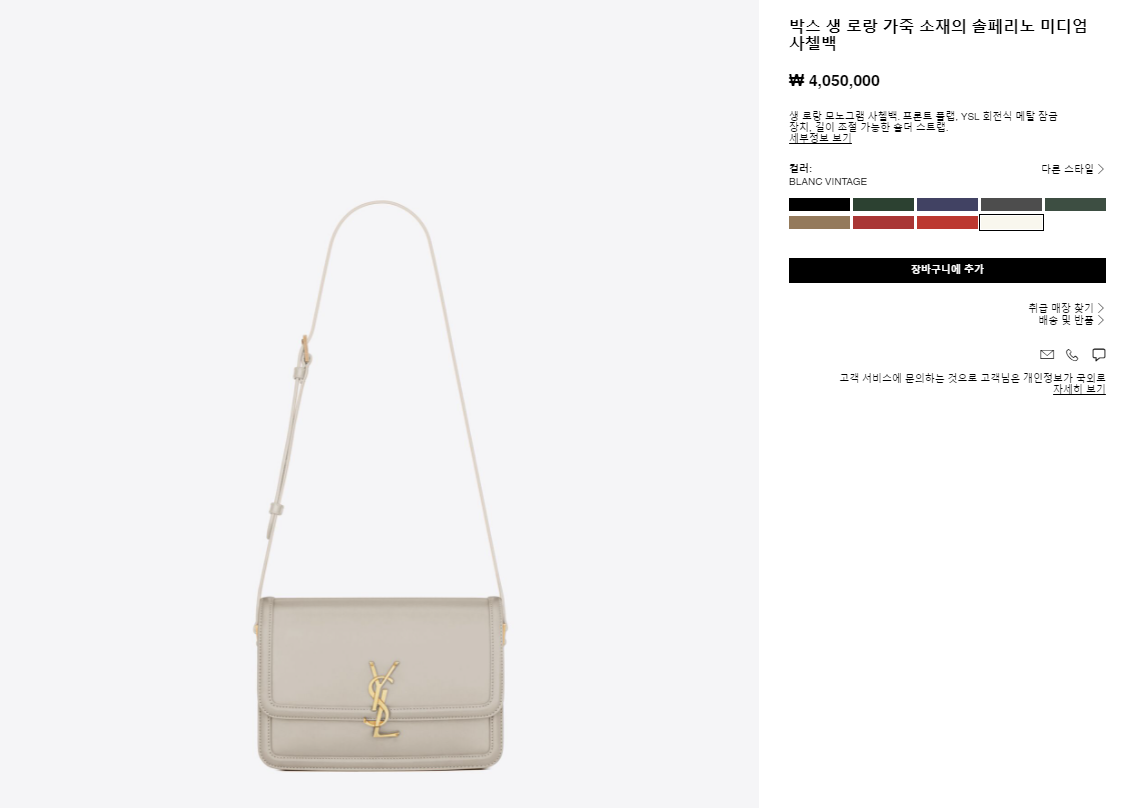Pick the bright red color swatch
Screen dimensions: 1127x808
947,223
